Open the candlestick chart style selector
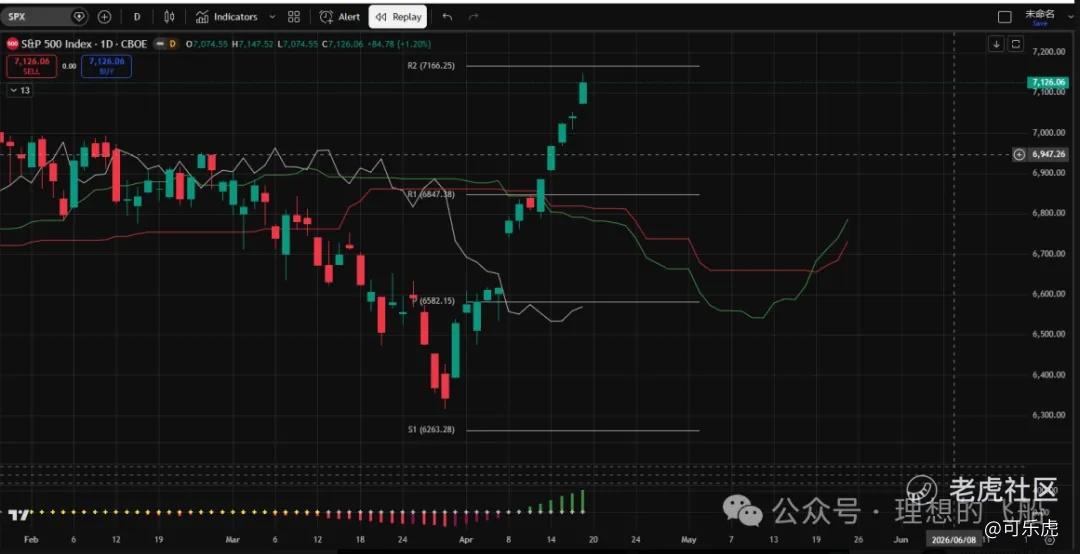The width and height of the screenshot is (1080, 554). point(169,17)
